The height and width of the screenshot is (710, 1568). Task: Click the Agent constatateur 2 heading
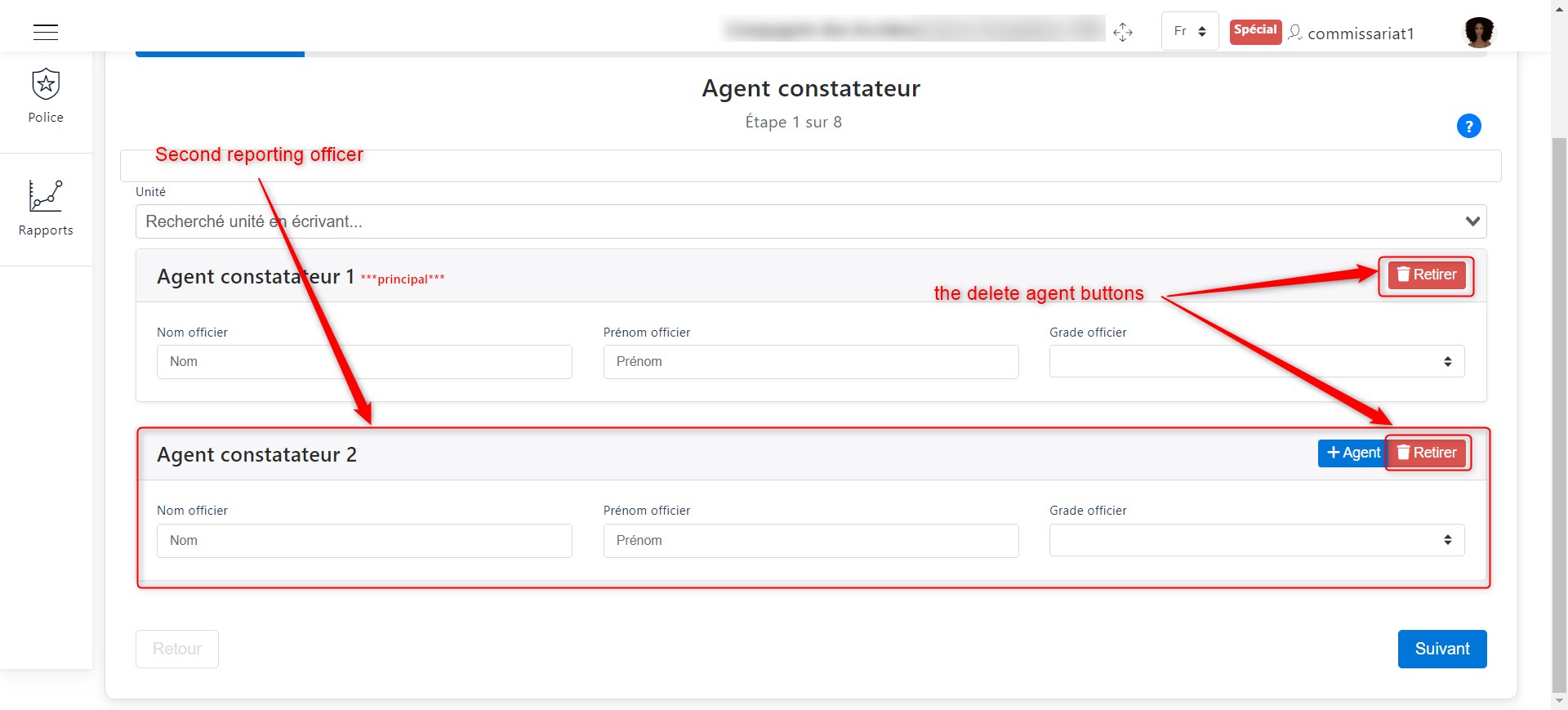click(256, 455)
